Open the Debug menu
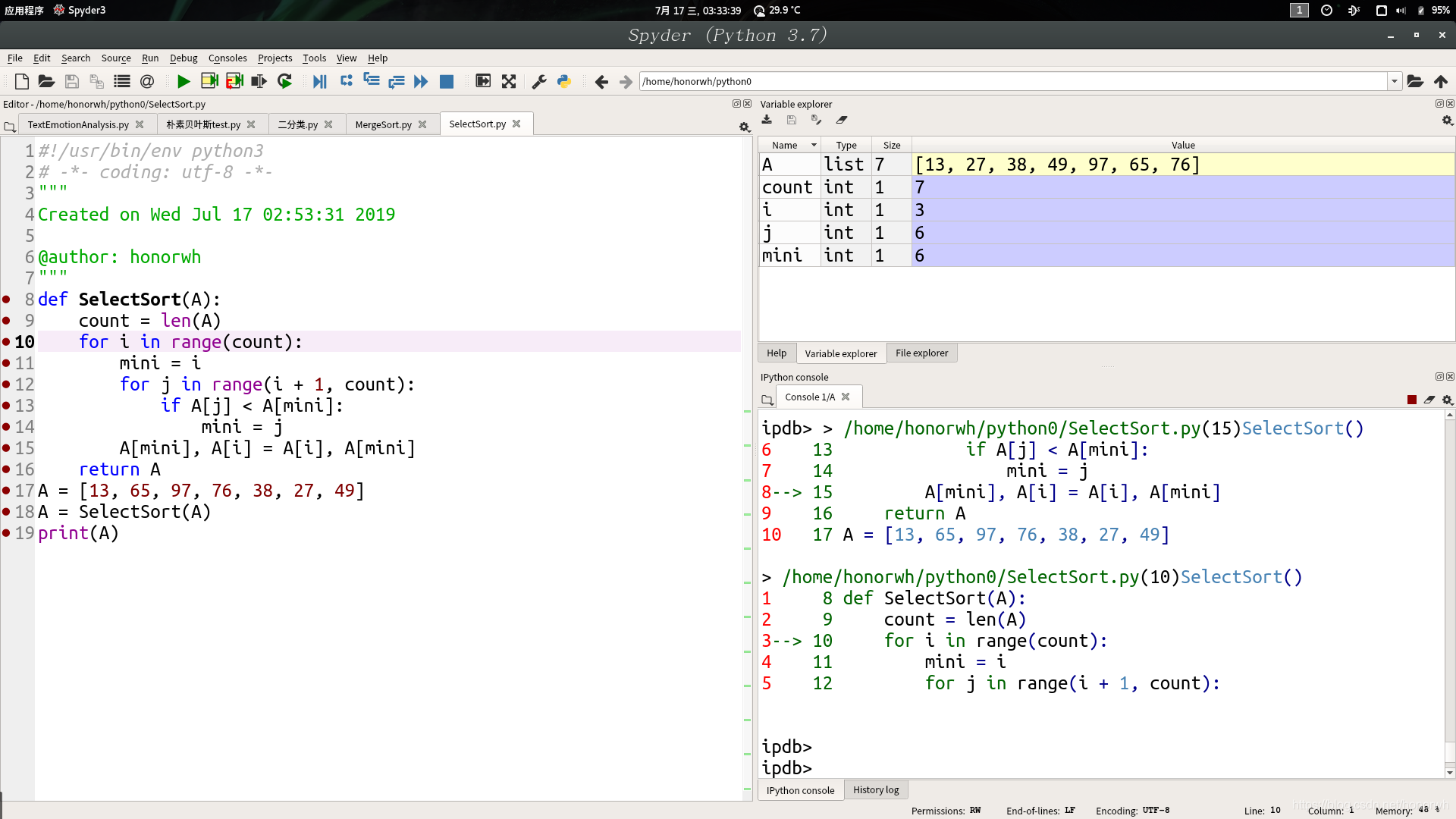The width and height of the screenshot is (1456, 819). 183,58
